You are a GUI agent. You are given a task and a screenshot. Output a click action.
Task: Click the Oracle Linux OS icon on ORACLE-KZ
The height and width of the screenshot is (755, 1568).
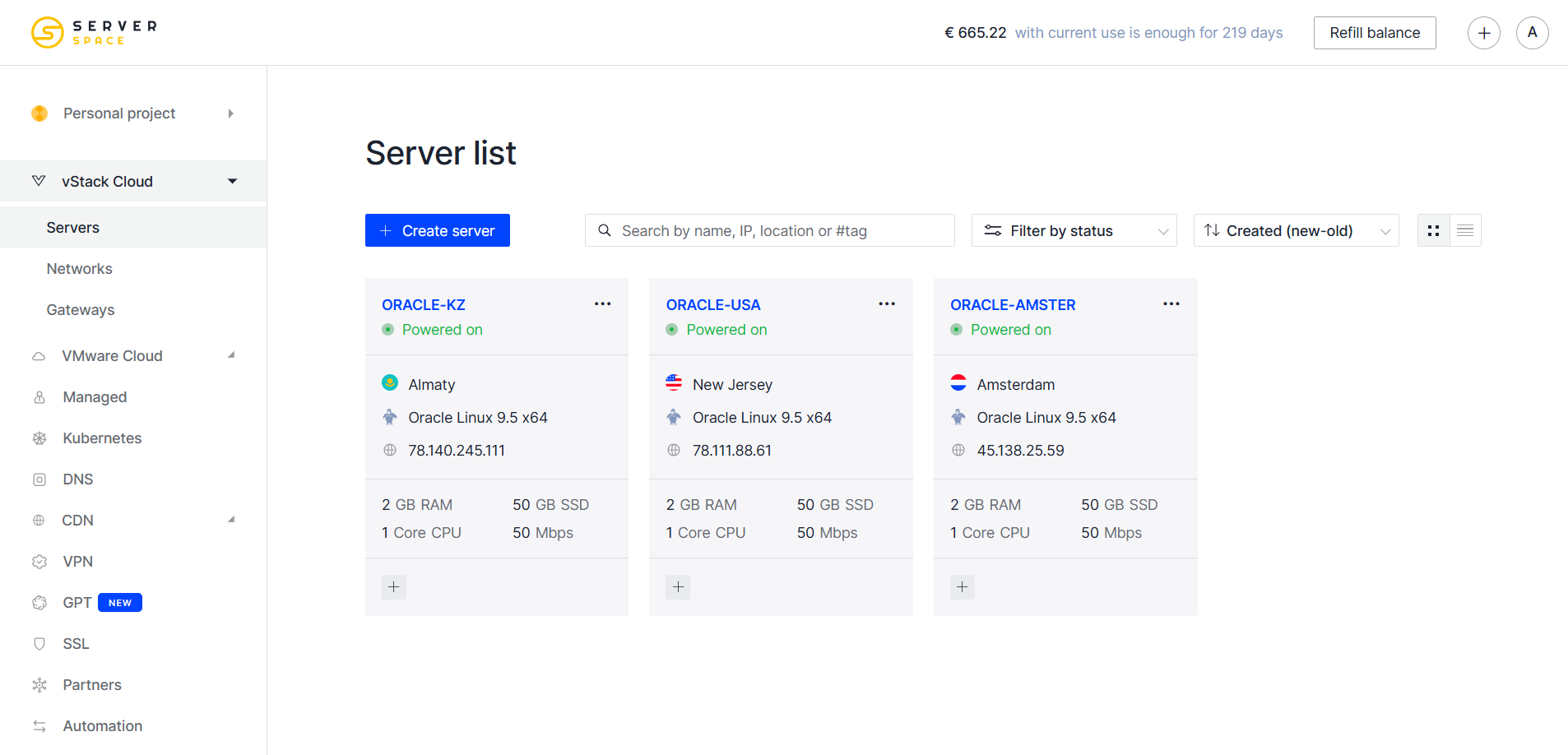(x=390, y=417)
